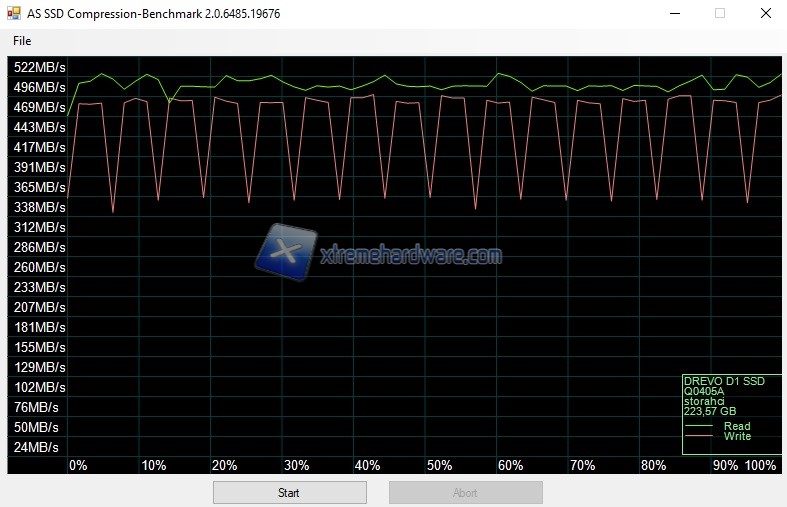Screen dimensions: 787x507
Task: Click the 223,57 GB capacity text
Action: pos(710,411)
